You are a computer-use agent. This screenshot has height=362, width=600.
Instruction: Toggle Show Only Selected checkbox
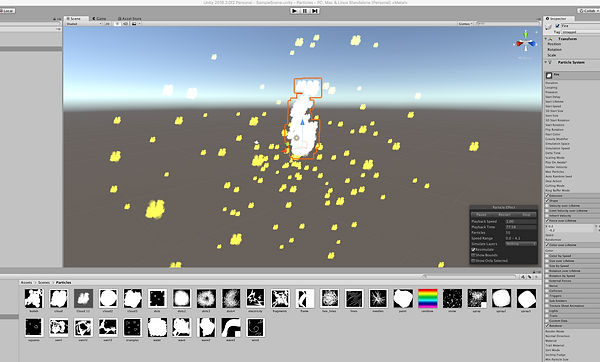pyautogui.click(x=473, y=261)
